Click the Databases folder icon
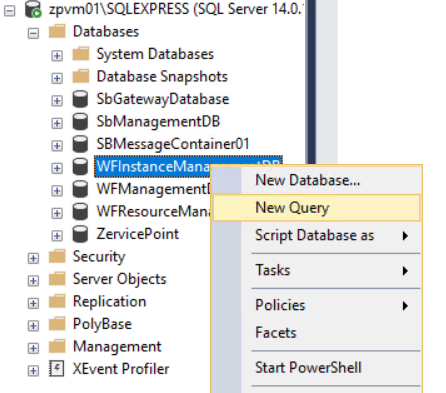 (57, 32)
